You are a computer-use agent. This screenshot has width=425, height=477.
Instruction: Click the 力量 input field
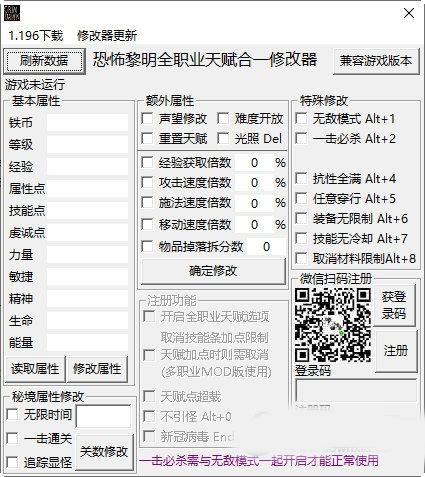click(87, 255)
